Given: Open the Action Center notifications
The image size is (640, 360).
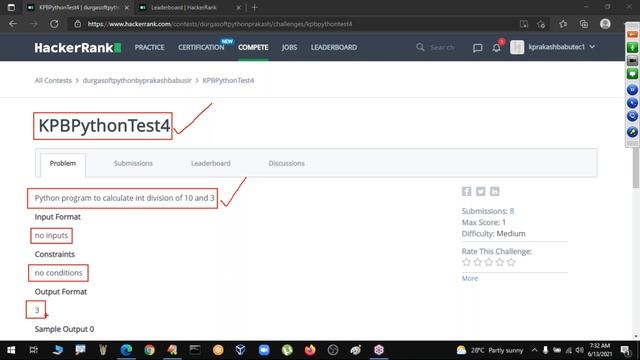Looking at the screenshot, I should [x=625, y=350].
